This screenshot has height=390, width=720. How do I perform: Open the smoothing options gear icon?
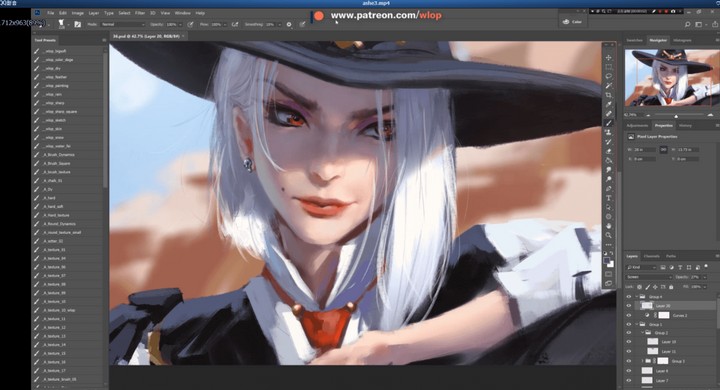[x=289, y=24]
